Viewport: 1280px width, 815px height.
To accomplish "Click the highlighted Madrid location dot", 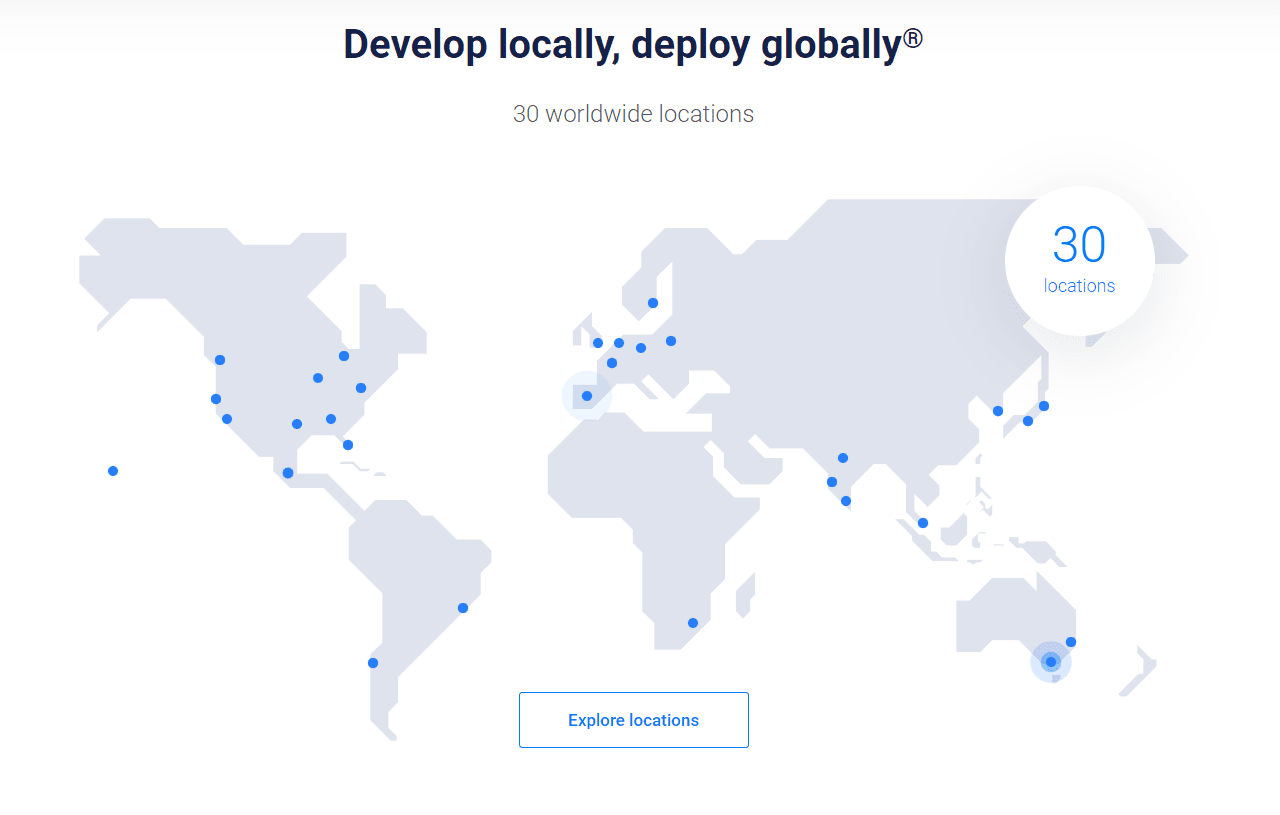I will tap(586, 396).
